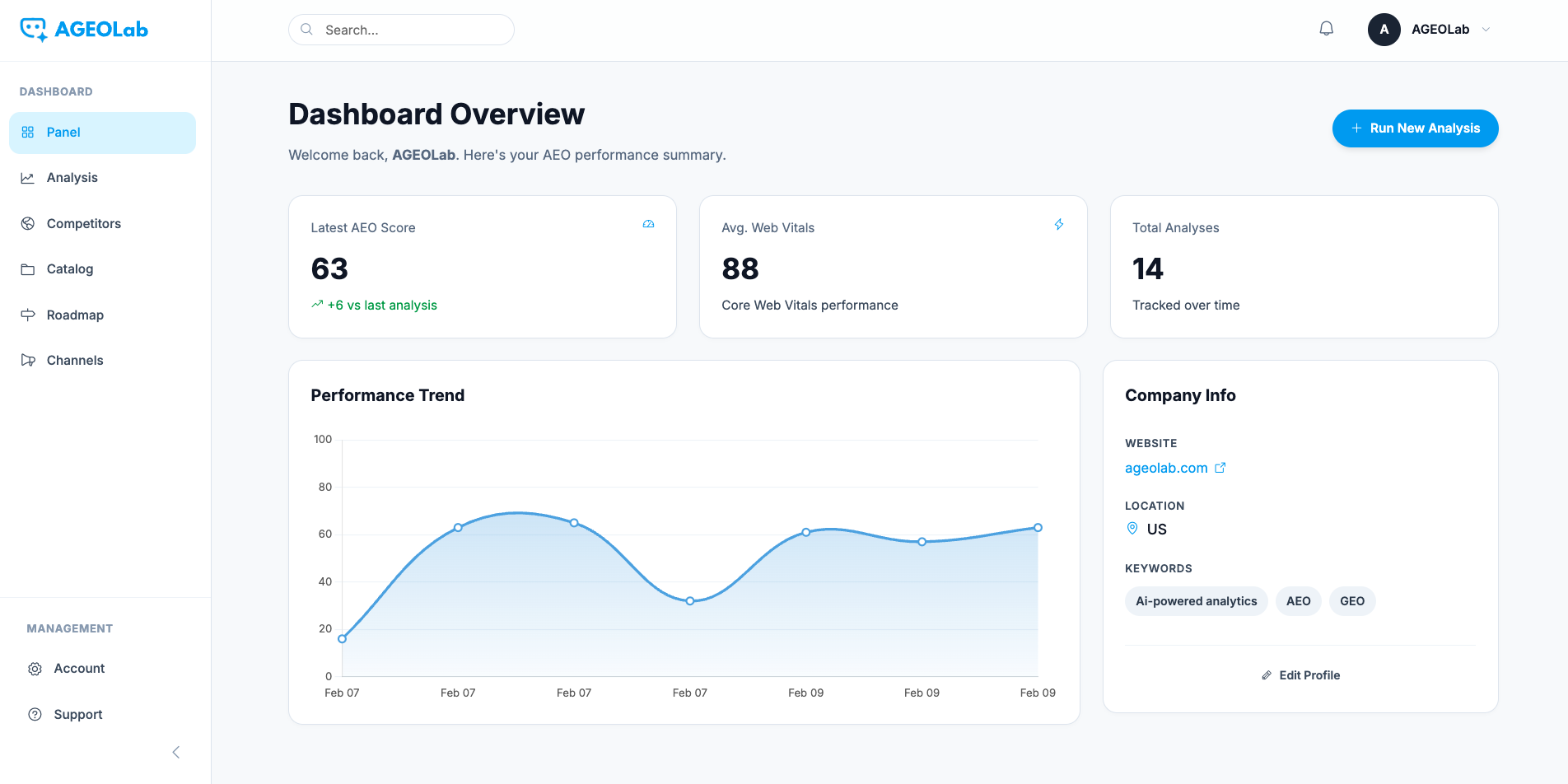Viewport: 1568px width, 784px height.
Task: Click the user avatar circle
Action: (1384, 30)
